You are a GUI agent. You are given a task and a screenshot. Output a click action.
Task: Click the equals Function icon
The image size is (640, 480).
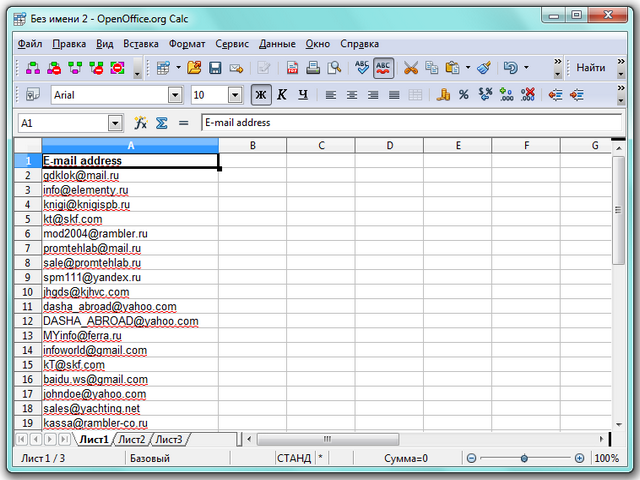[x=184, y=122]
